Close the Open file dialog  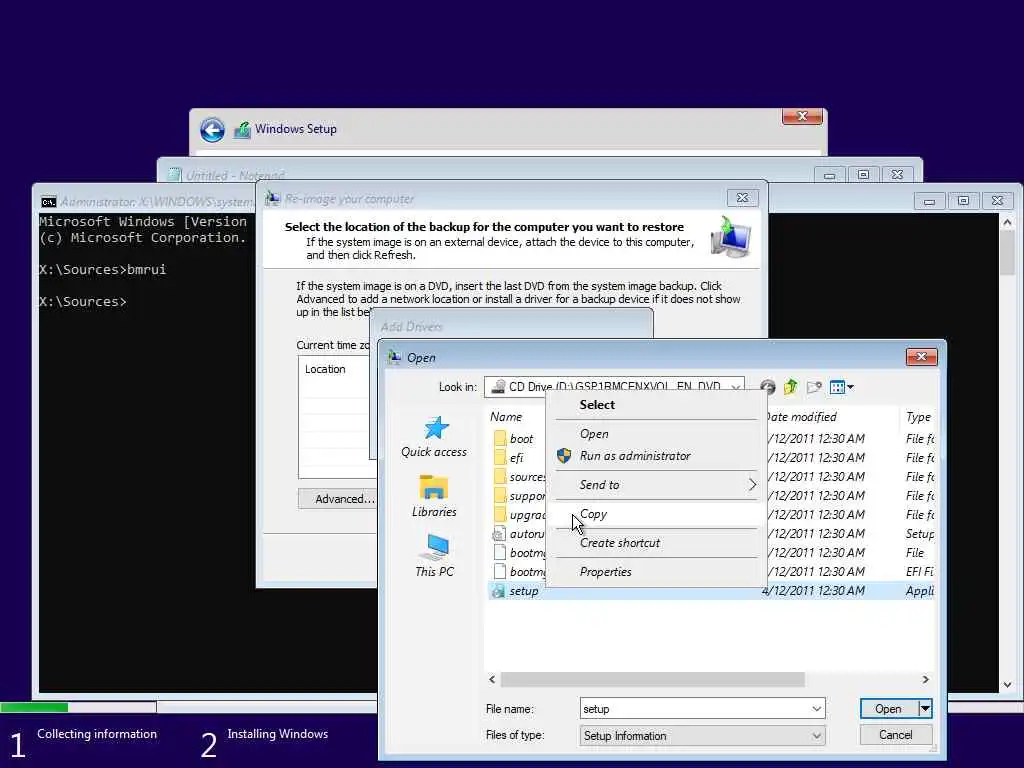click(x=921, y=356)
